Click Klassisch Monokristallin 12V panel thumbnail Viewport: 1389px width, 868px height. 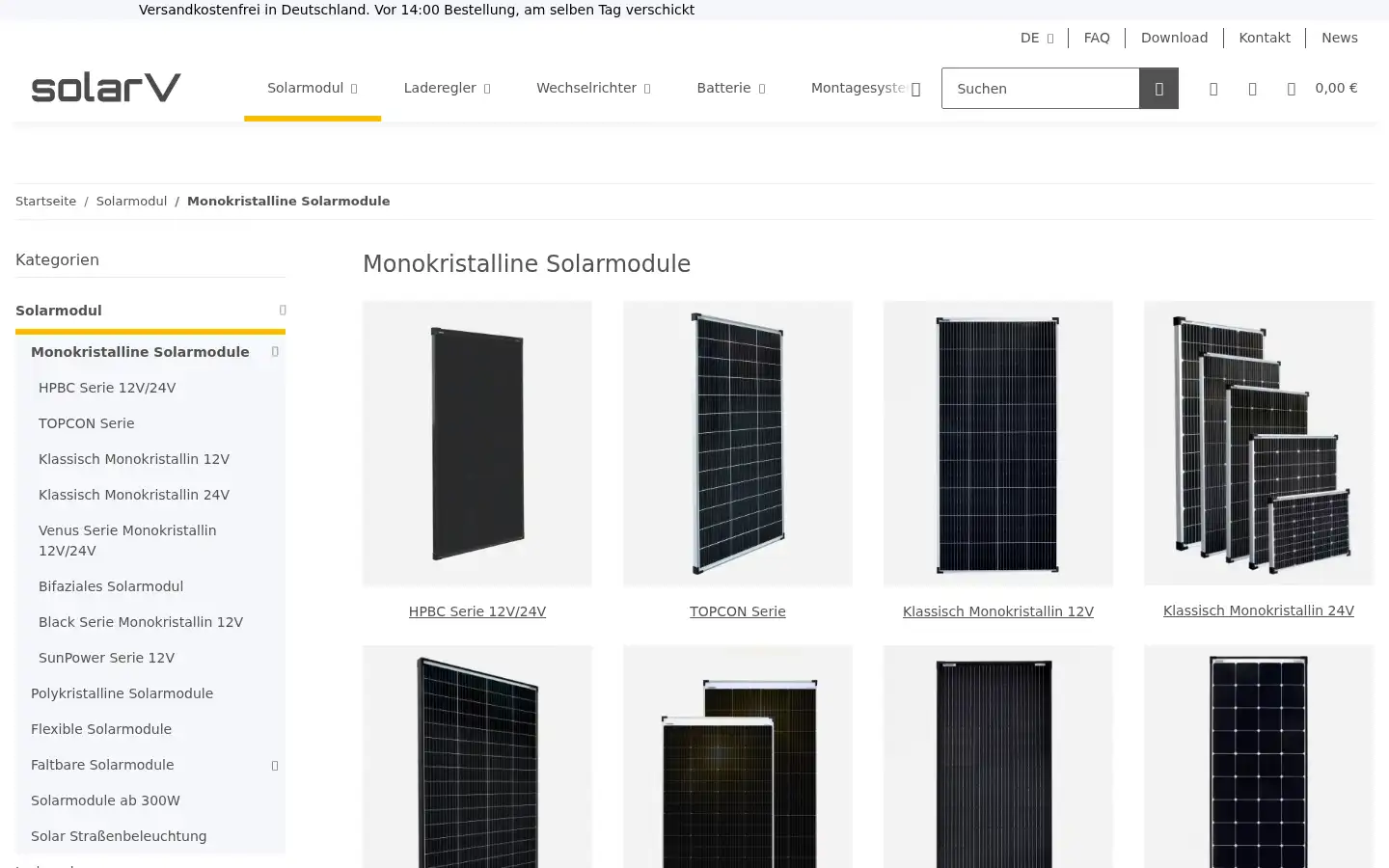pos(998,444)
